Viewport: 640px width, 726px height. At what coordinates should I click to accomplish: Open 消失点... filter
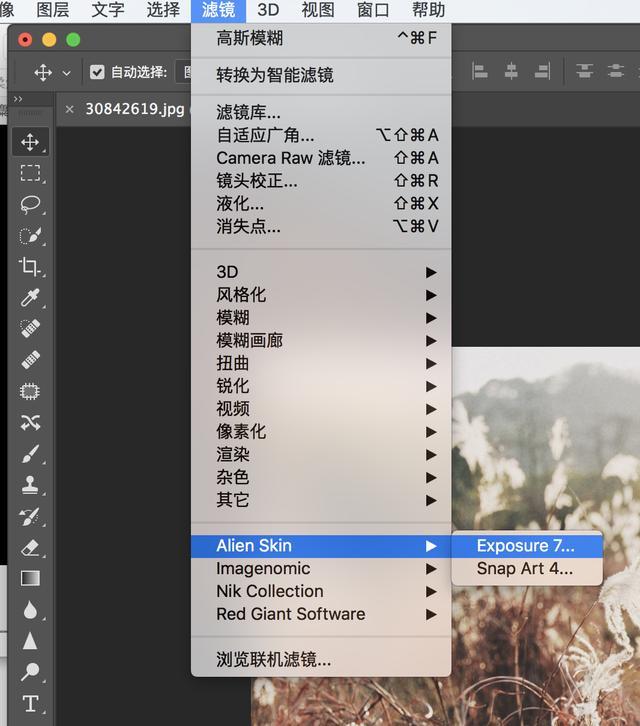pyautogui.click(x=321, y=226)
